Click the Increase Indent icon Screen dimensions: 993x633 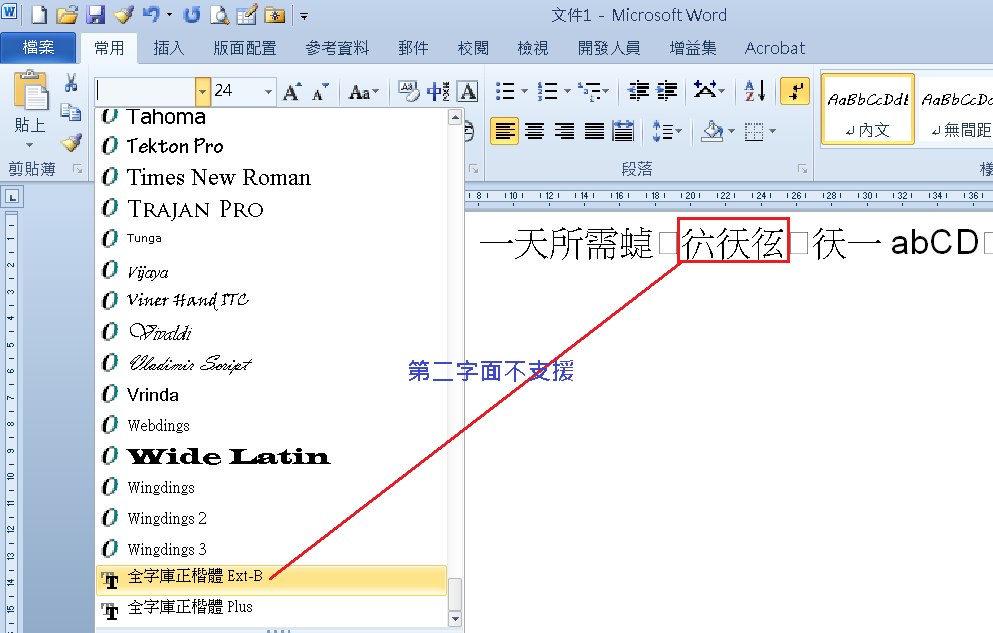coord(667,92)
